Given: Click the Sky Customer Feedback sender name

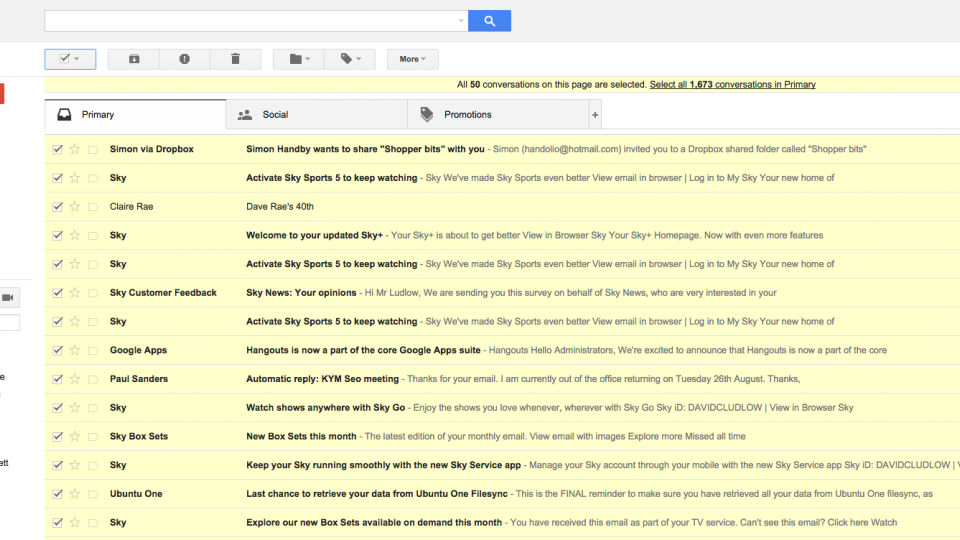Looking at the screenshot, I should [163, 293].
